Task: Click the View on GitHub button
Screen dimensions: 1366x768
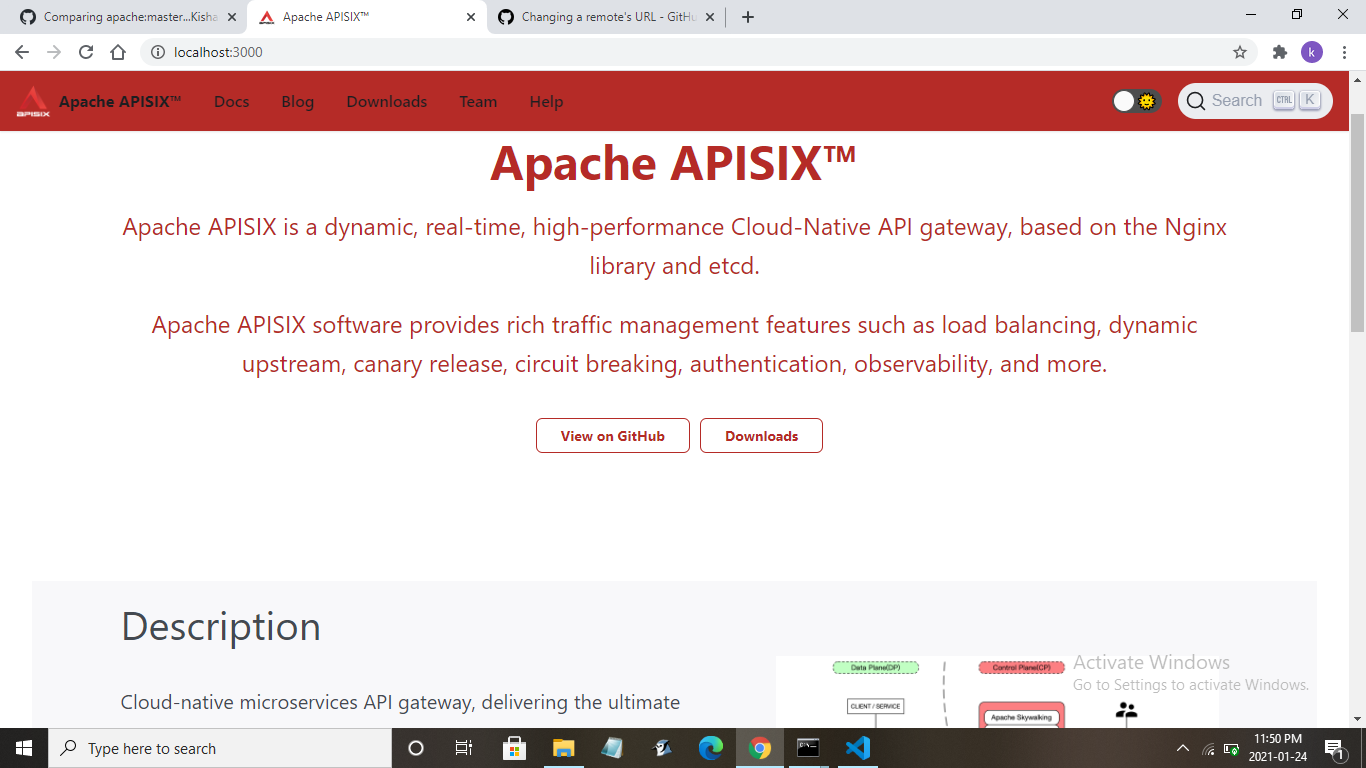Action: click(613, 436)
